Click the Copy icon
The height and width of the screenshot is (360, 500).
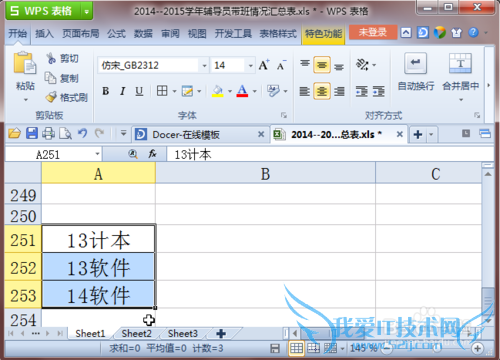[x=51, y=78]
